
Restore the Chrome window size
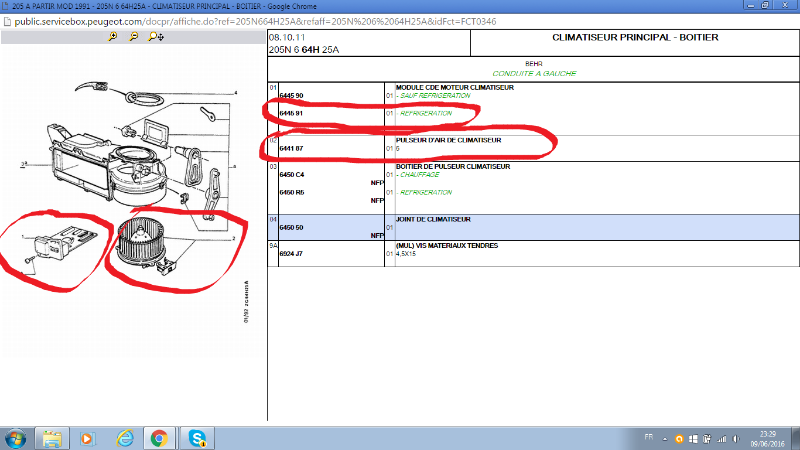pyautogui.click(x=765, y=5)
